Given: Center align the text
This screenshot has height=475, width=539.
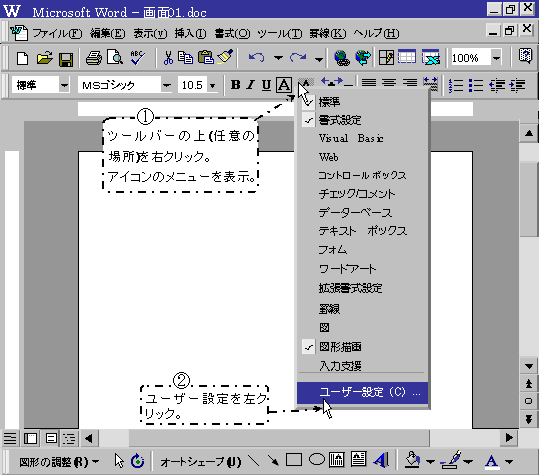Looking at the screenshot, I should (389, 83).
